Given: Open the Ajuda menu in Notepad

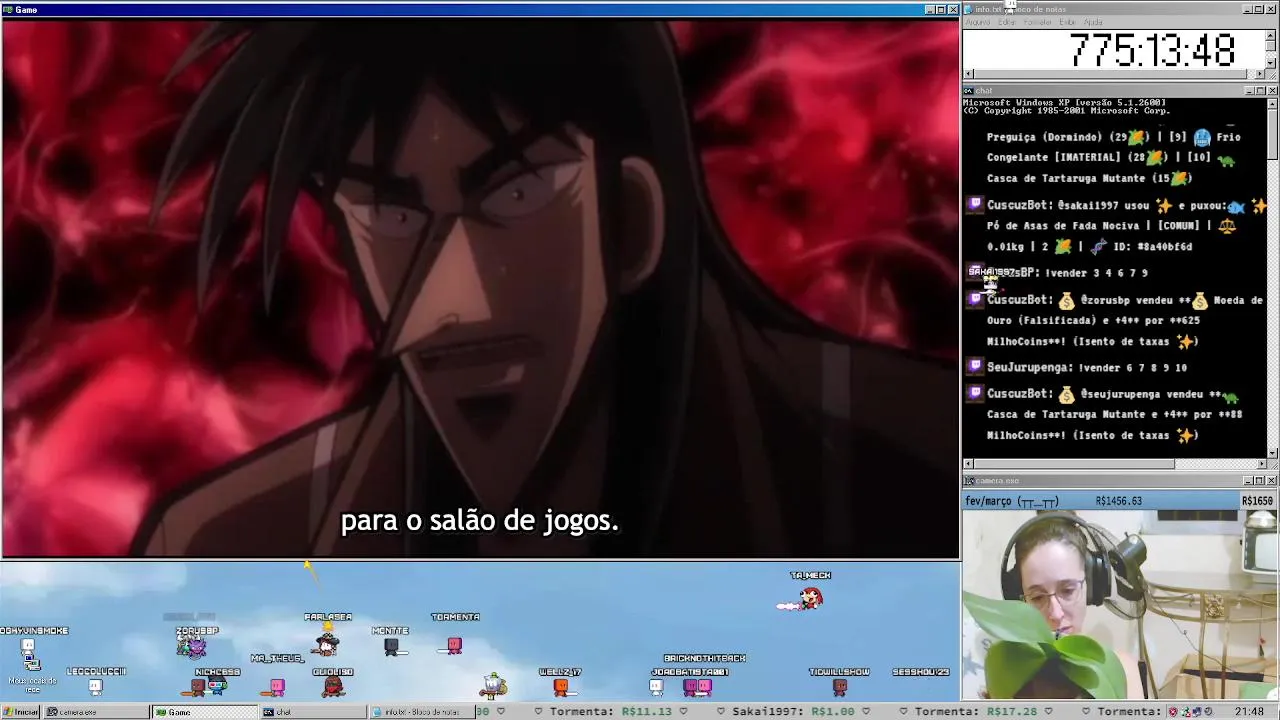Looking at the screenshot, I should pos(1093,22).
